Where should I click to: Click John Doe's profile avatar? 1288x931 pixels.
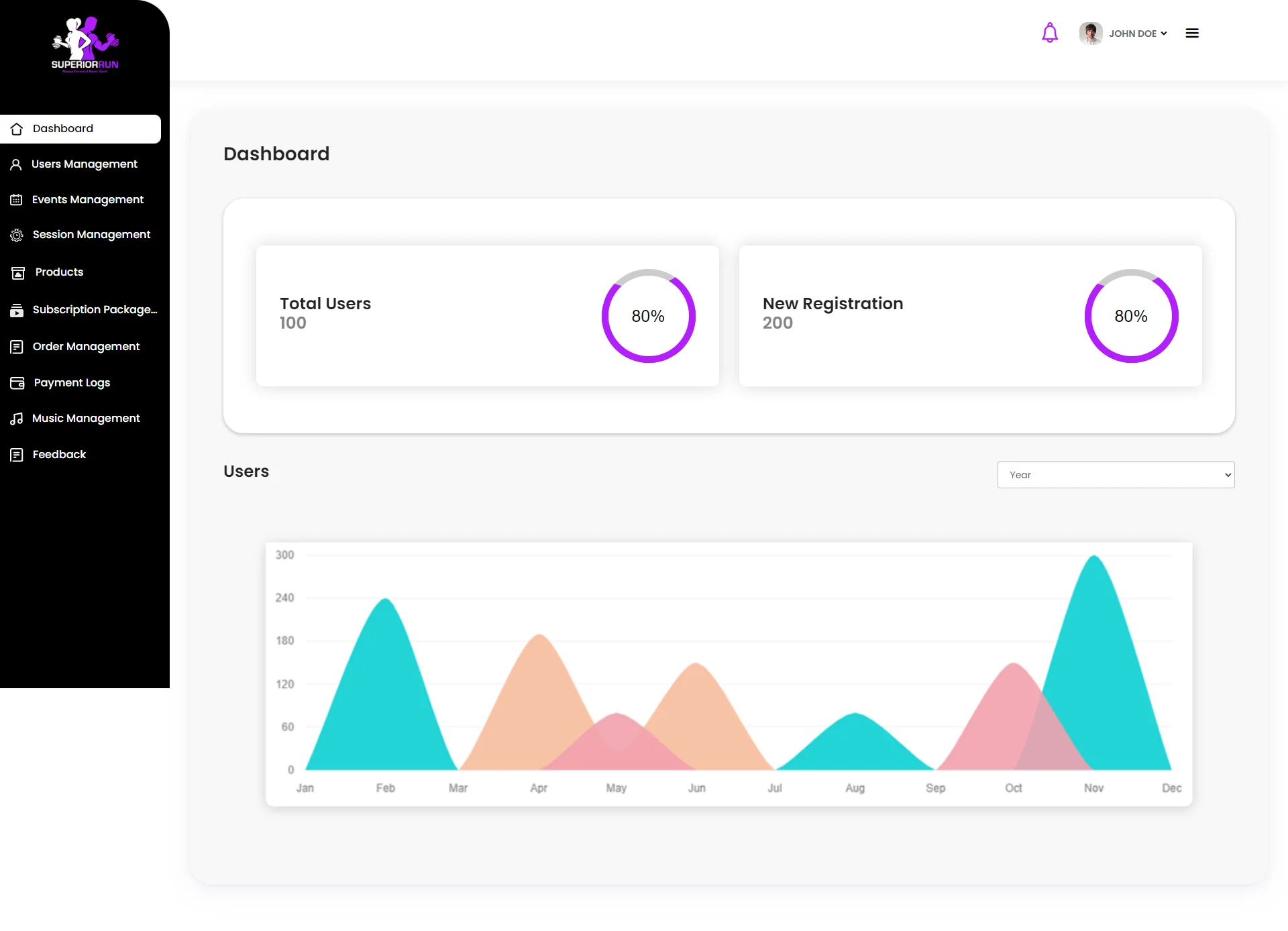click(x=1090, y=33)
